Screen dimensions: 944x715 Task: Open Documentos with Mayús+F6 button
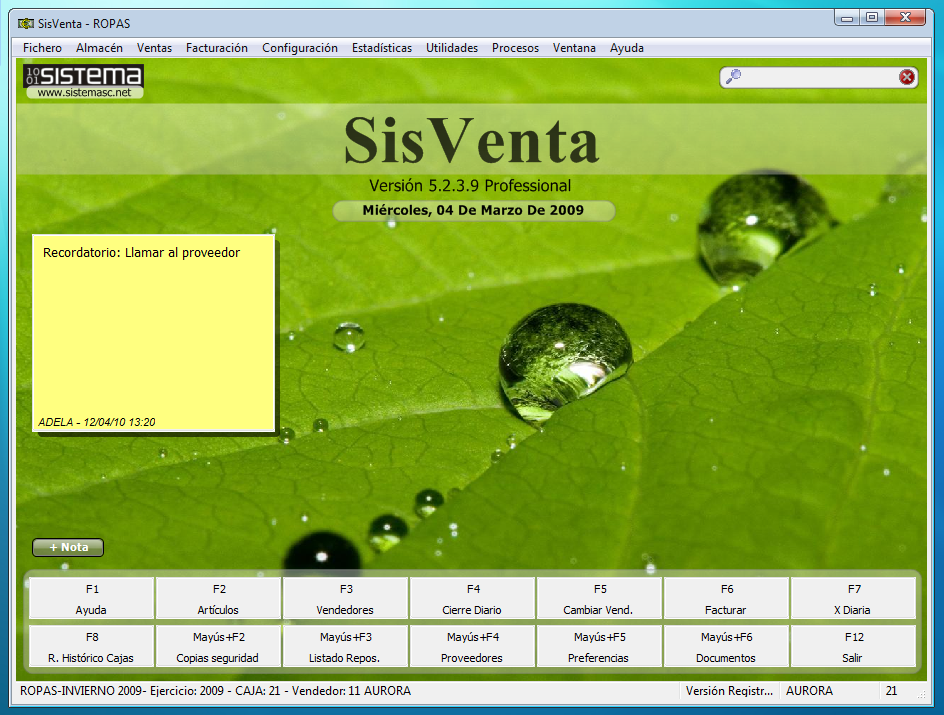pos(727,646)
